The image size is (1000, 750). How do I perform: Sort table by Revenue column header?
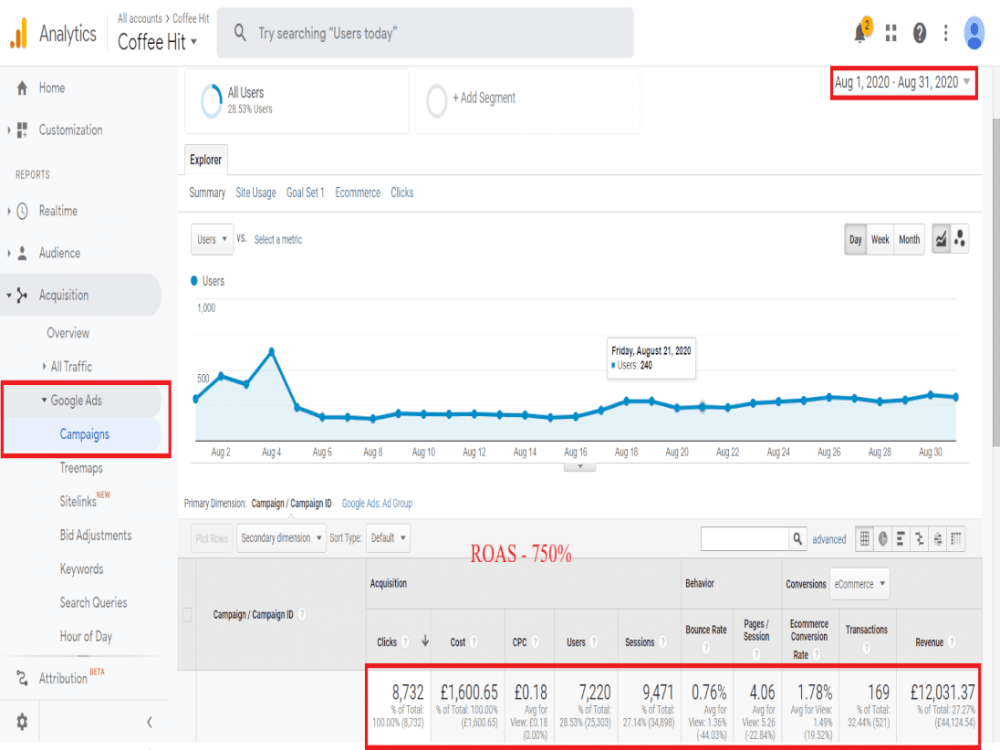929,642
